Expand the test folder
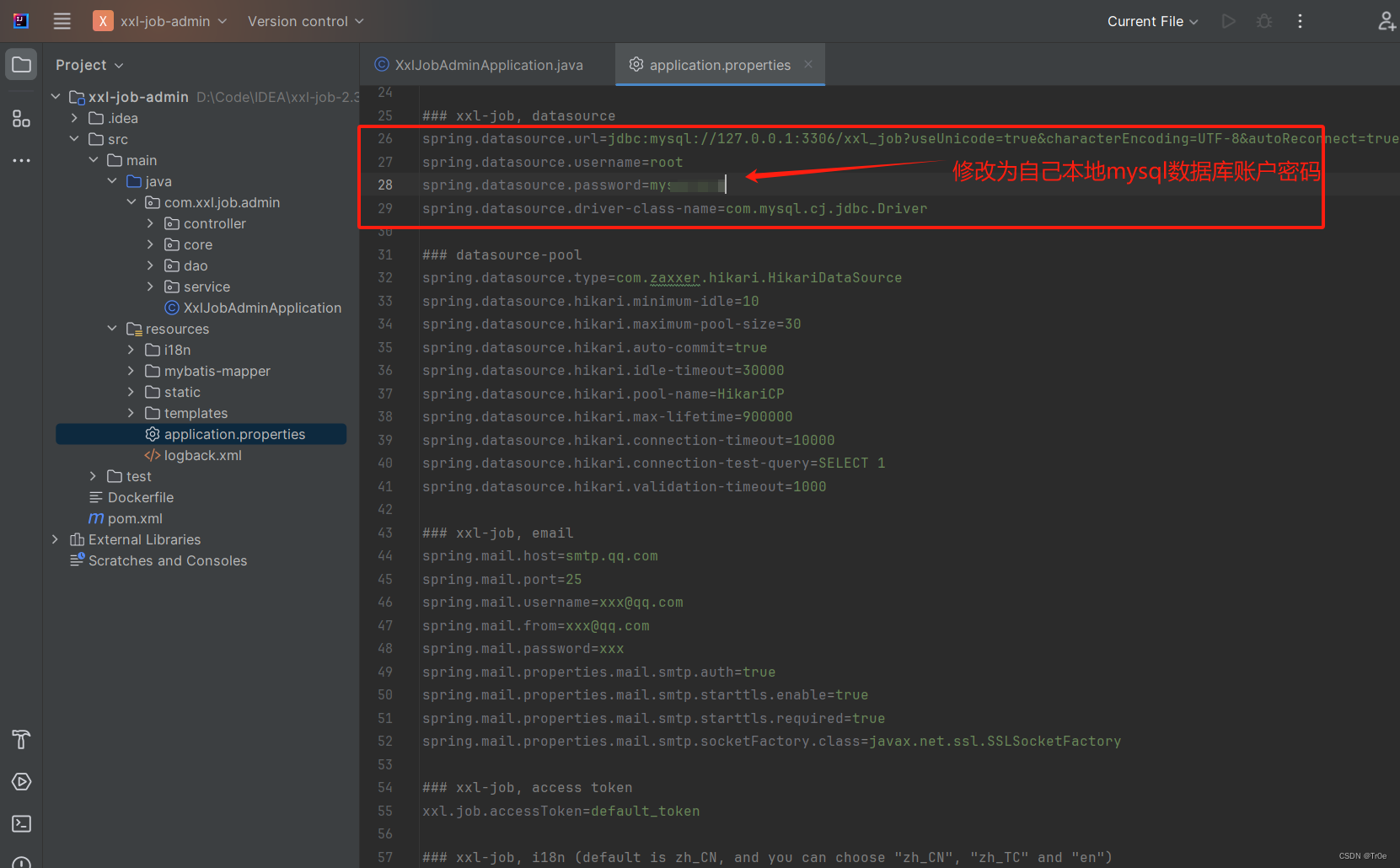1400x868 pixels. pyautogui.click(x=94, y=476)
